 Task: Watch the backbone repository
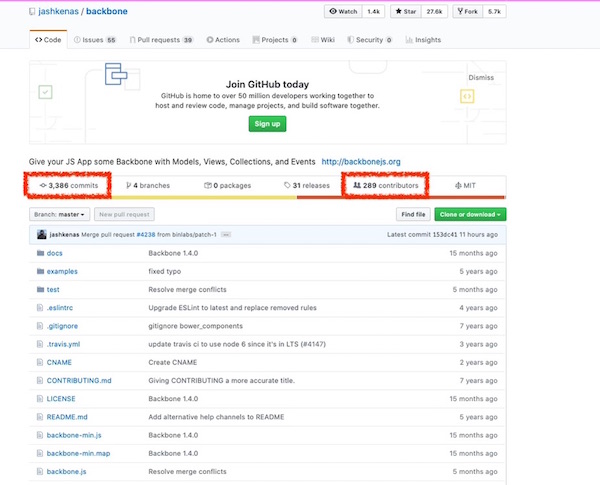click(342, 11)
